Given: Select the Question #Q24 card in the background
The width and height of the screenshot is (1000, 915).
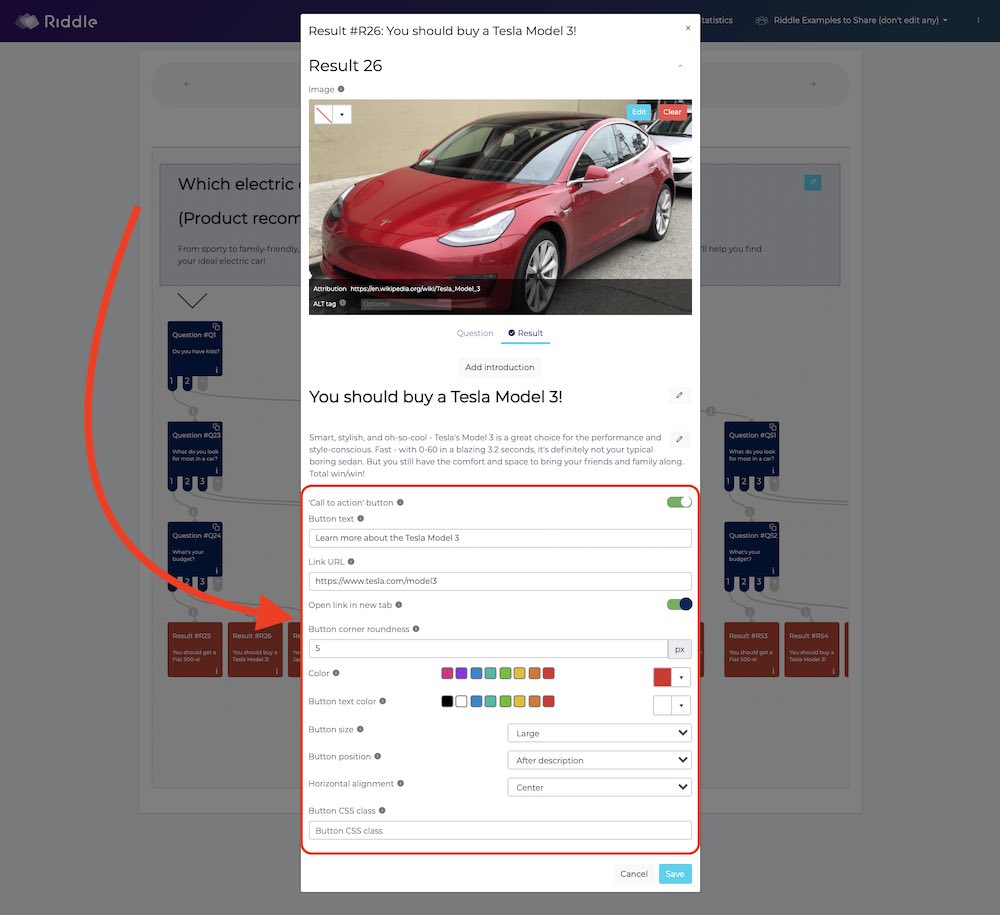Looking at the screenshot, I should 195,549.
